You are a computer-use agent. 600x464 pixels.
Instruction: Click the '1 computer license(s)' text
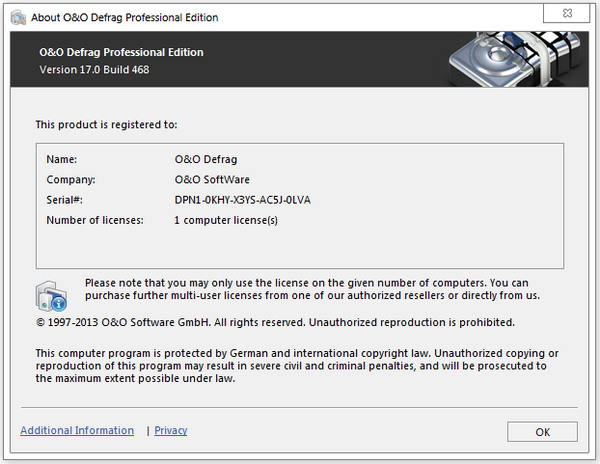point(227,220)
